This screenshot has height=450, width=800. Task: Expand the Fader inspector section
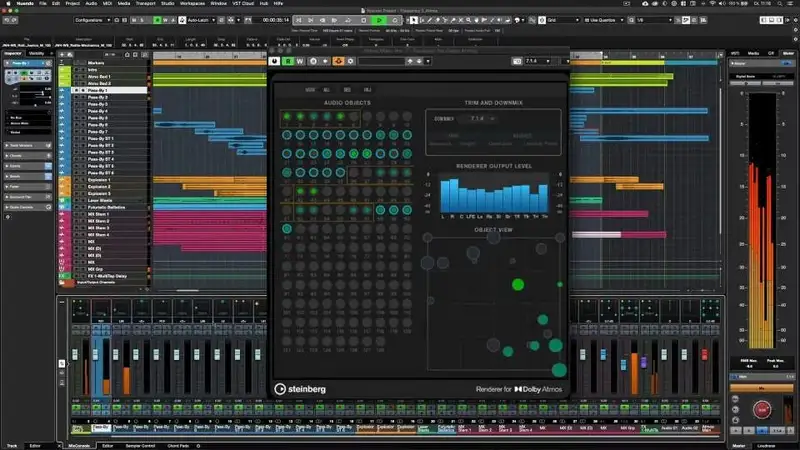coord(28,186)
